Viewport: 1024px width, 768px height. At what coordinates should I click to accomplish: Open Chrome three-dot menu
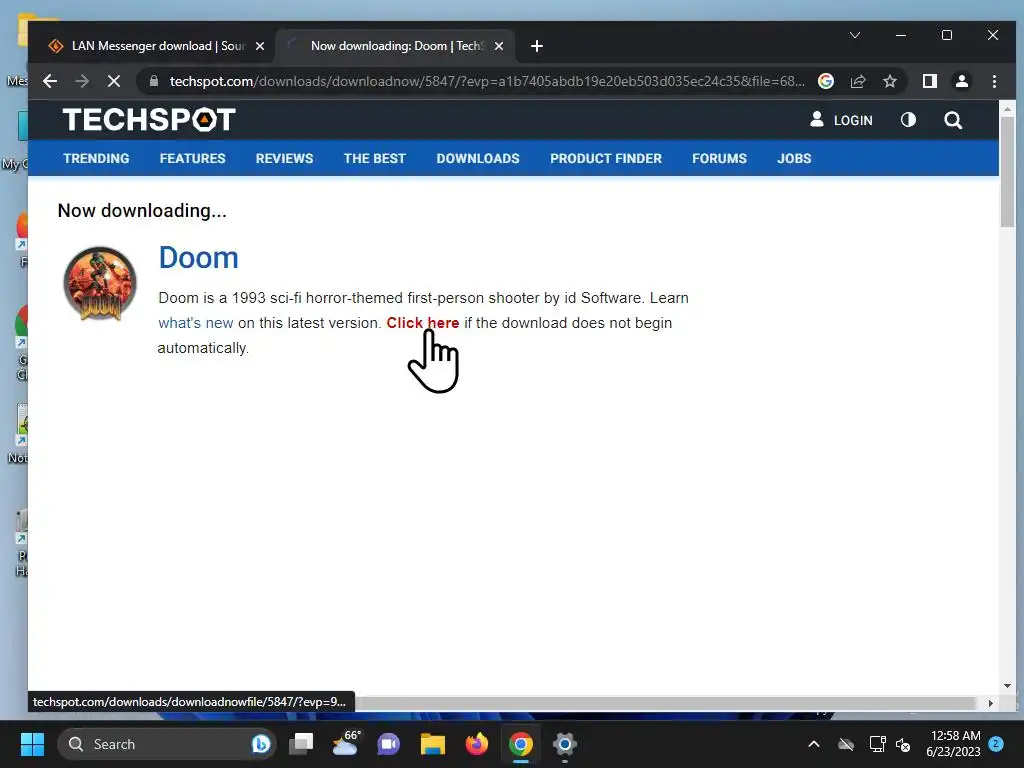click(x=994, y=81)
